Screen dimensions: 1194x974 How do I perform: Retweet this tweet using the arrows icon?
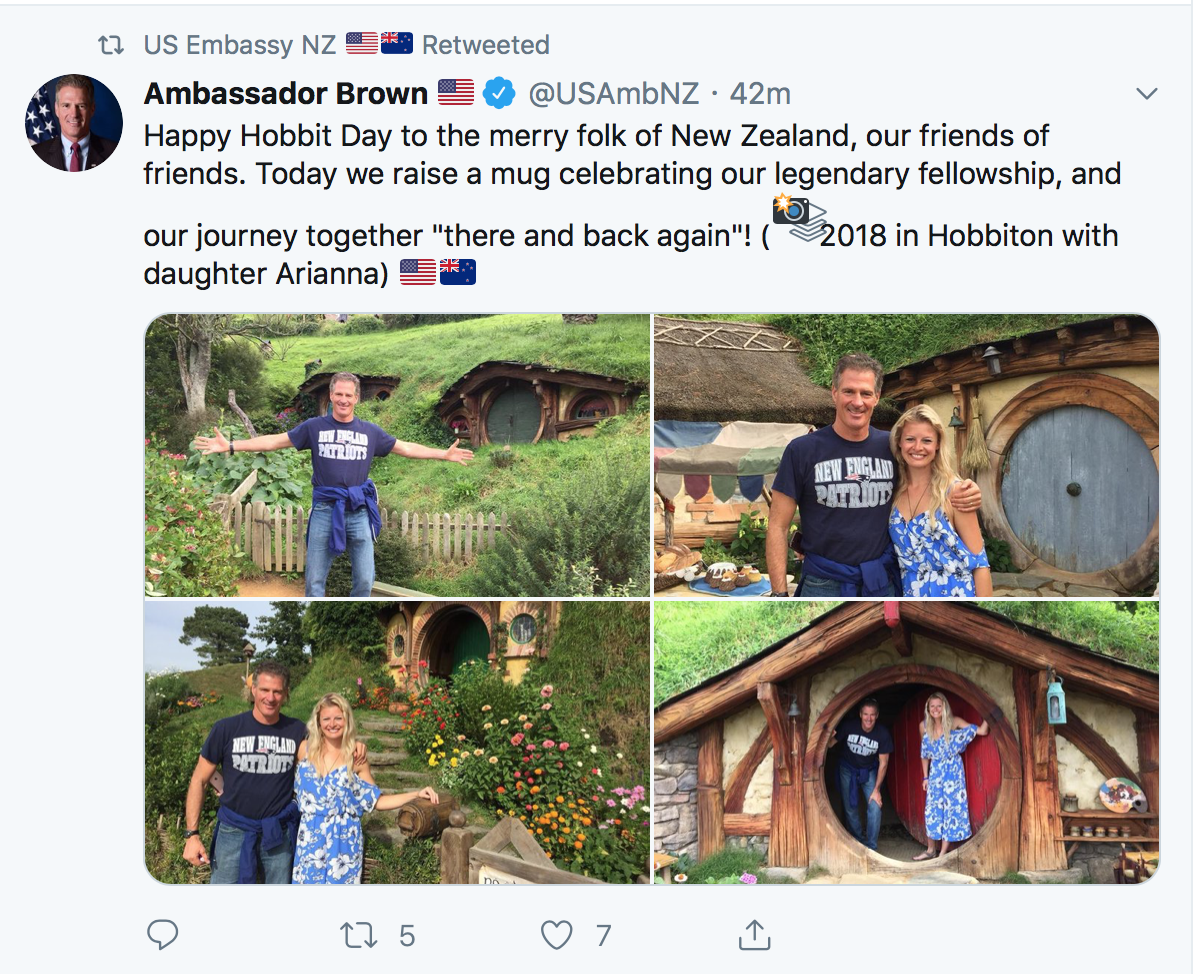tap(358, 935)
